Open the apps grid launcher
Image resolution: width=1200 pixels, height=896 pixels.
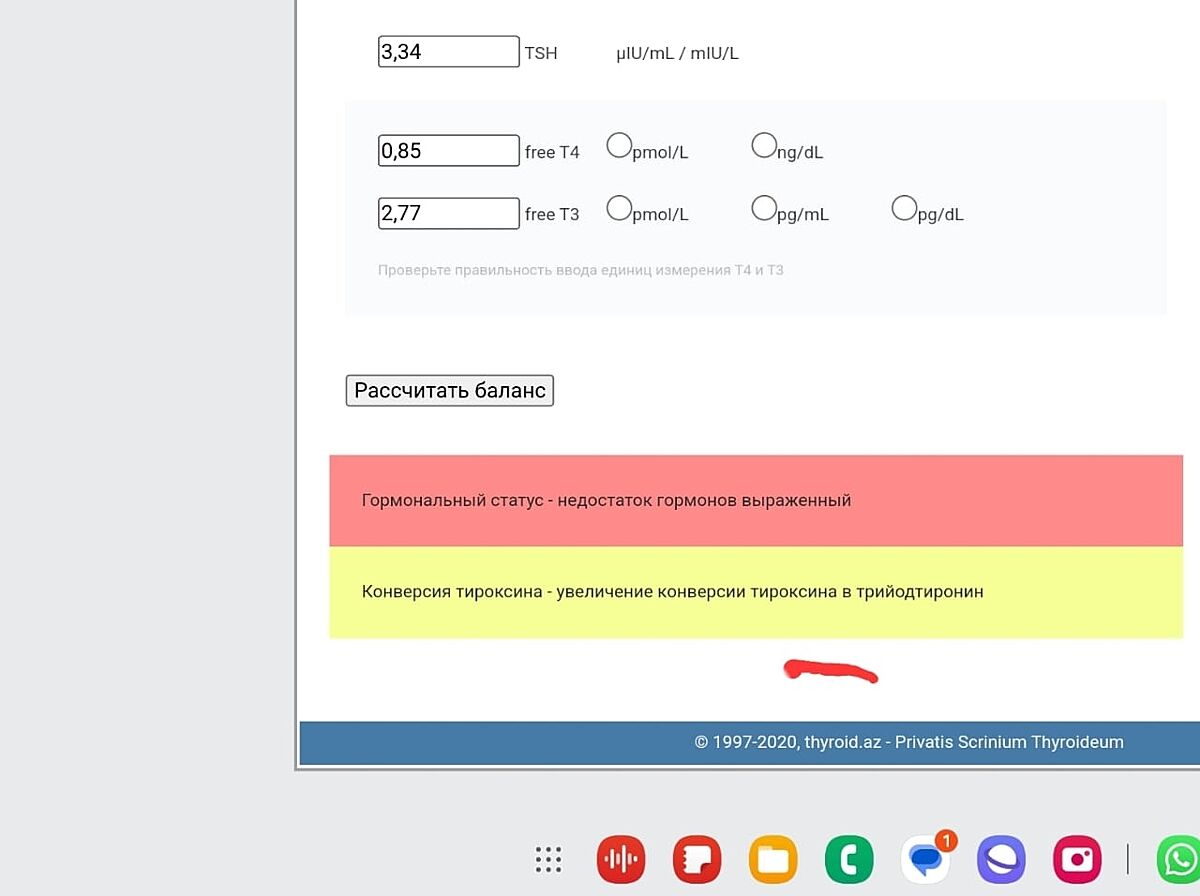pos(548,859)
